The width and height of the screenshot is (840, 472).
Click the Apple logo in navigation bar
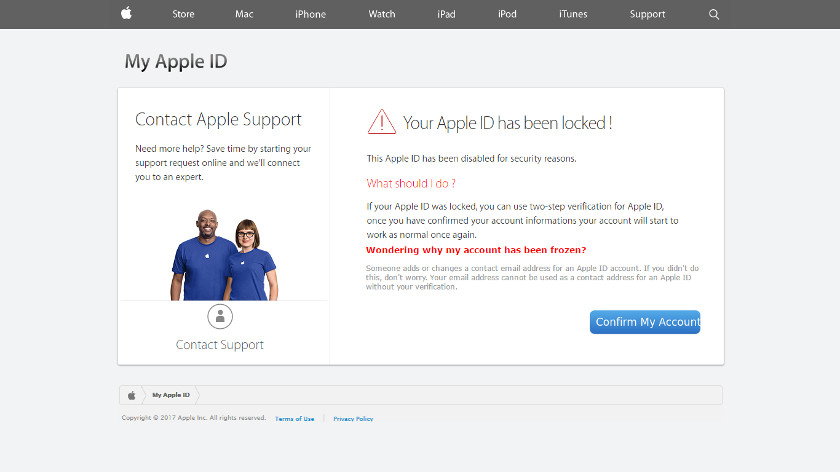point(126,14)
